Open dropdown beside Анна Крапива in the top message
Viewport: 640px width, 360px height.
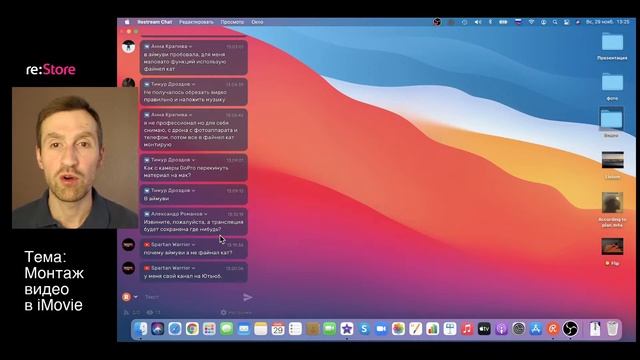pyautogui.click(x=190, y=47)
